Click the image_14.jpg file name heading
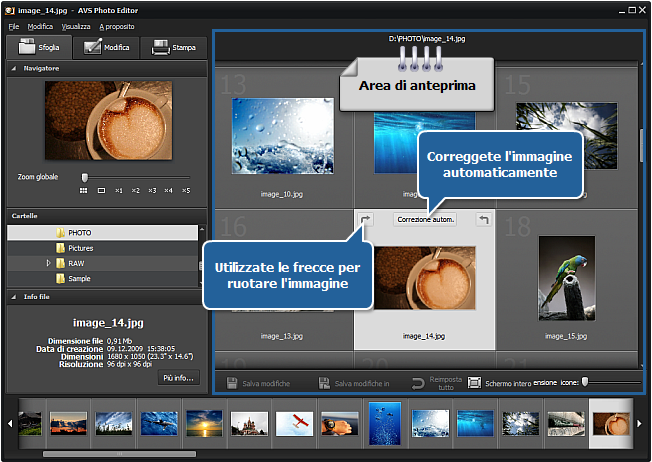Screen dimensions: 652x462 click(108, 323)
